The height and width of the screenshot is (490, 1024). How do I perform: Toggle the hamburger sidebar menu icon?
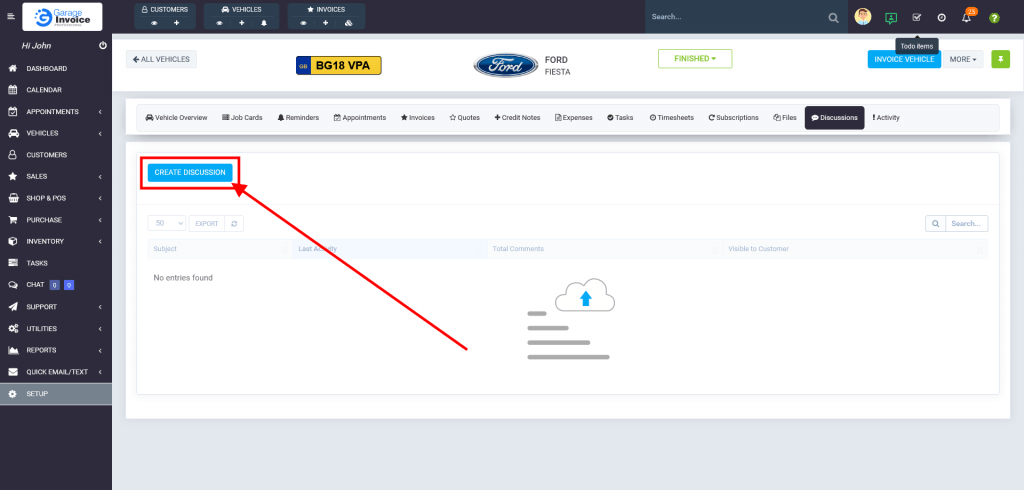point(10,16)
